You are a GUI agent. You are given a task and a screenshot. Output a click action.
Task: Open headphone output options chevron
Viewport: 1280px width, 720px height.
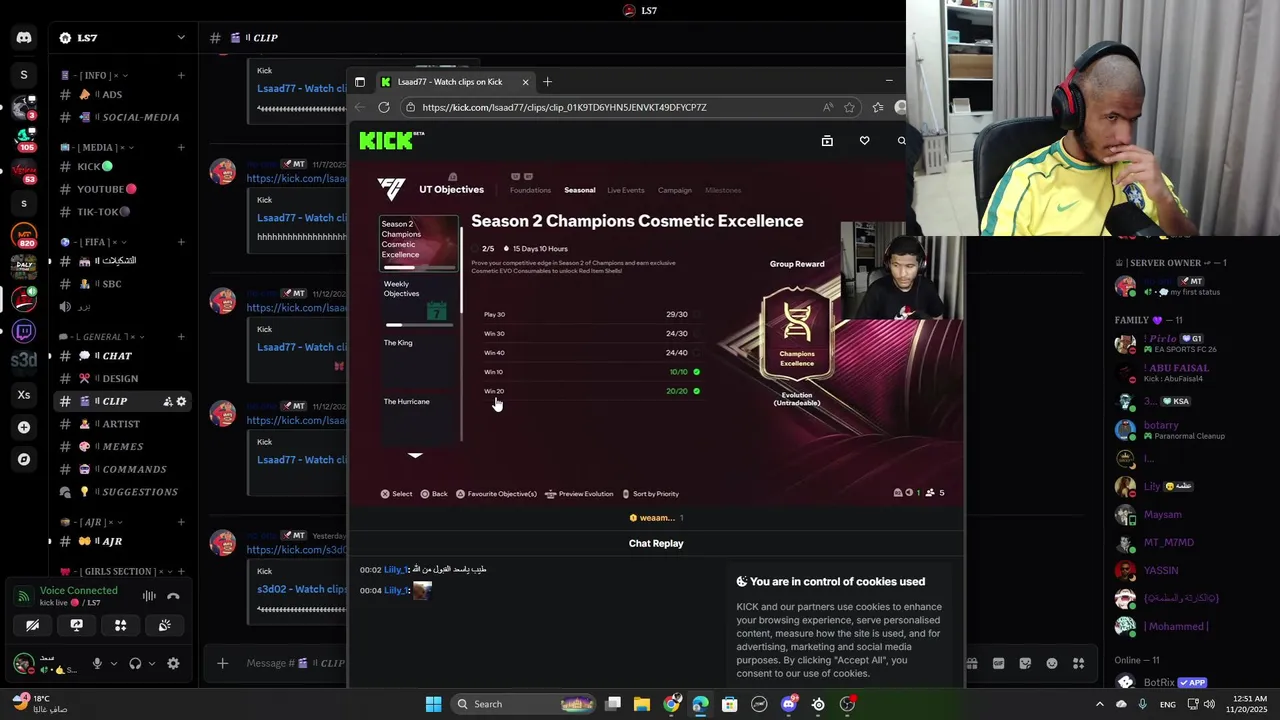[152, 663]
